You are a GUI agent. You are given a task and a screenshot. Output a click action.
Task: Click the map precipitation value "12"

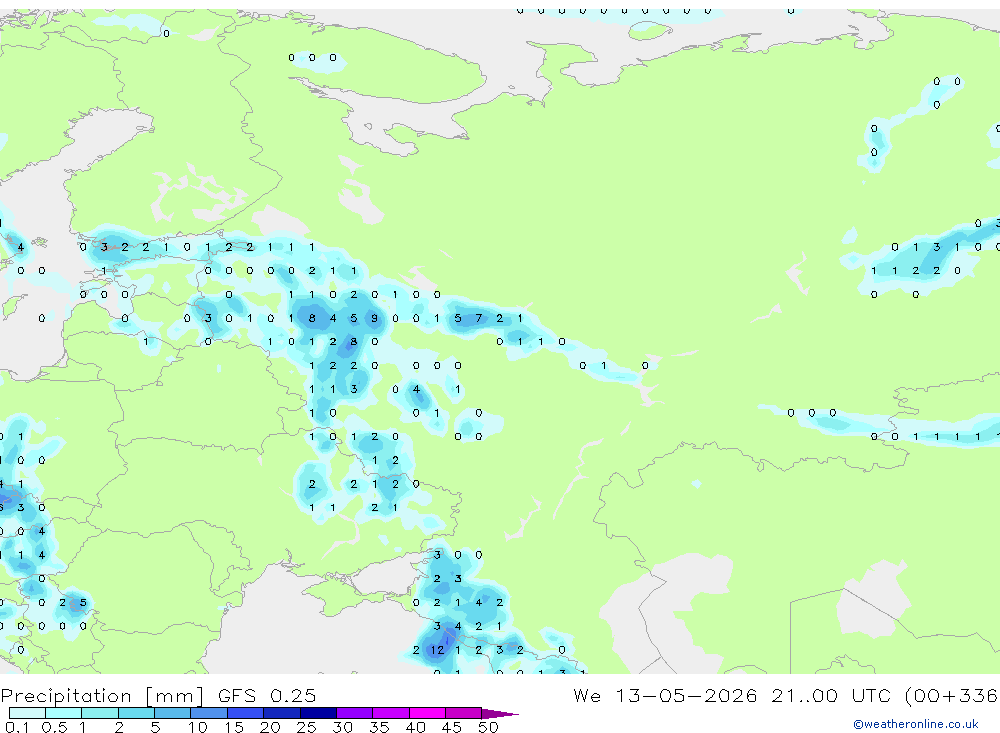click(437, 650)
